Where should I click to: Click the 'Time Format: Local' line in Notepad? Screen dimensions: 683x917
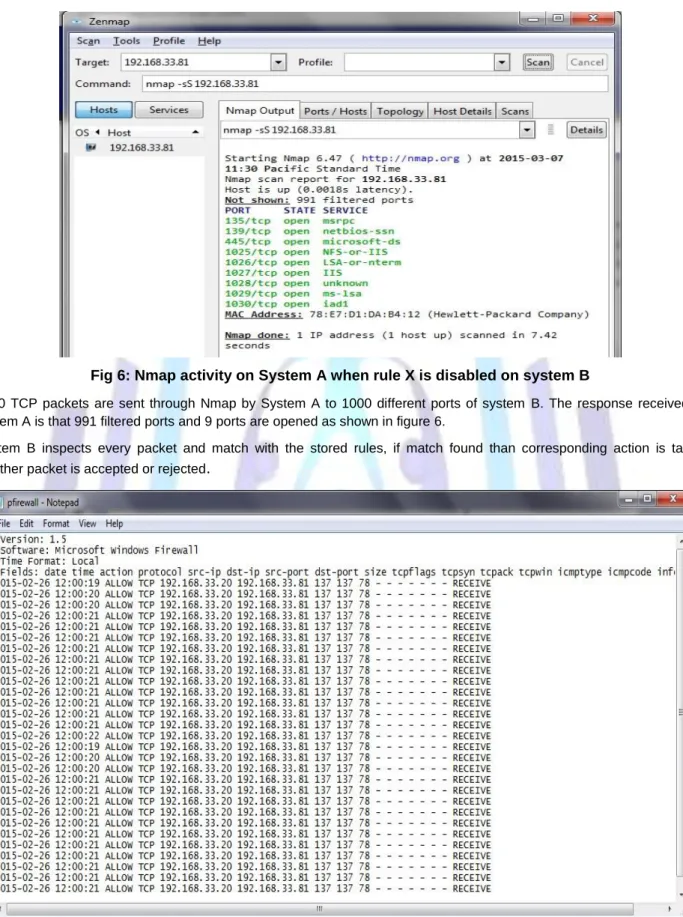[49, 561]
